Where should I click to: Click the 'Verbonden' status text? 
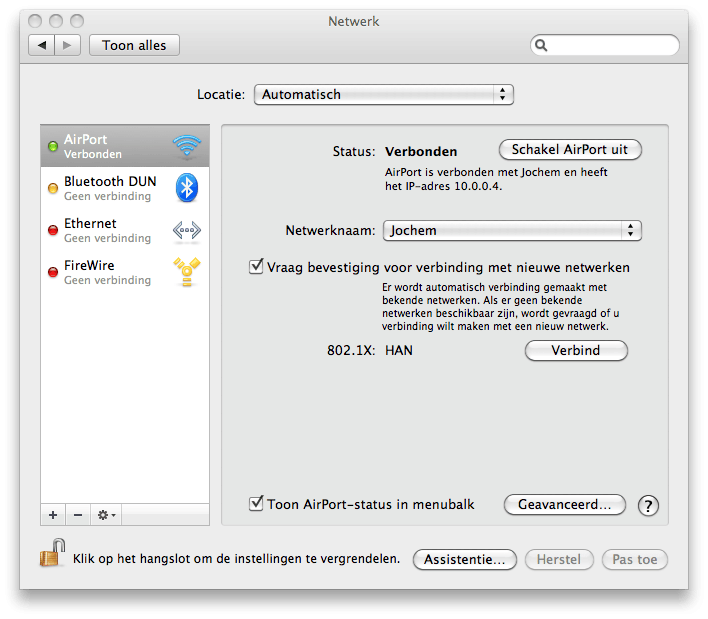point(421,152)
